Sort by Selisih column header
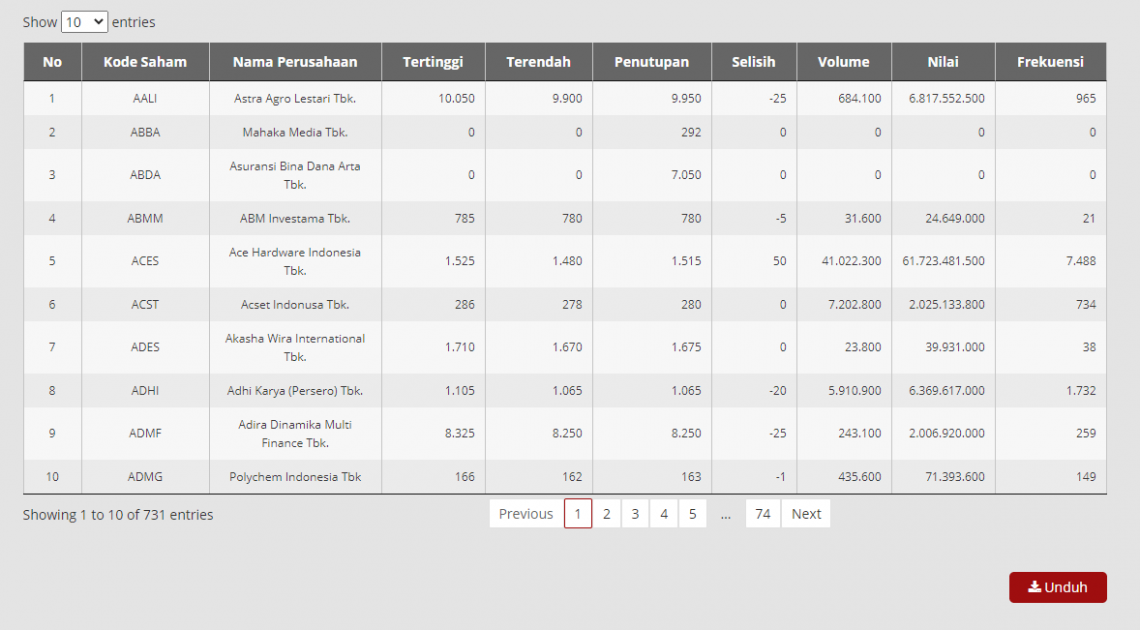 pyautogui.click(x=754, y=62)
